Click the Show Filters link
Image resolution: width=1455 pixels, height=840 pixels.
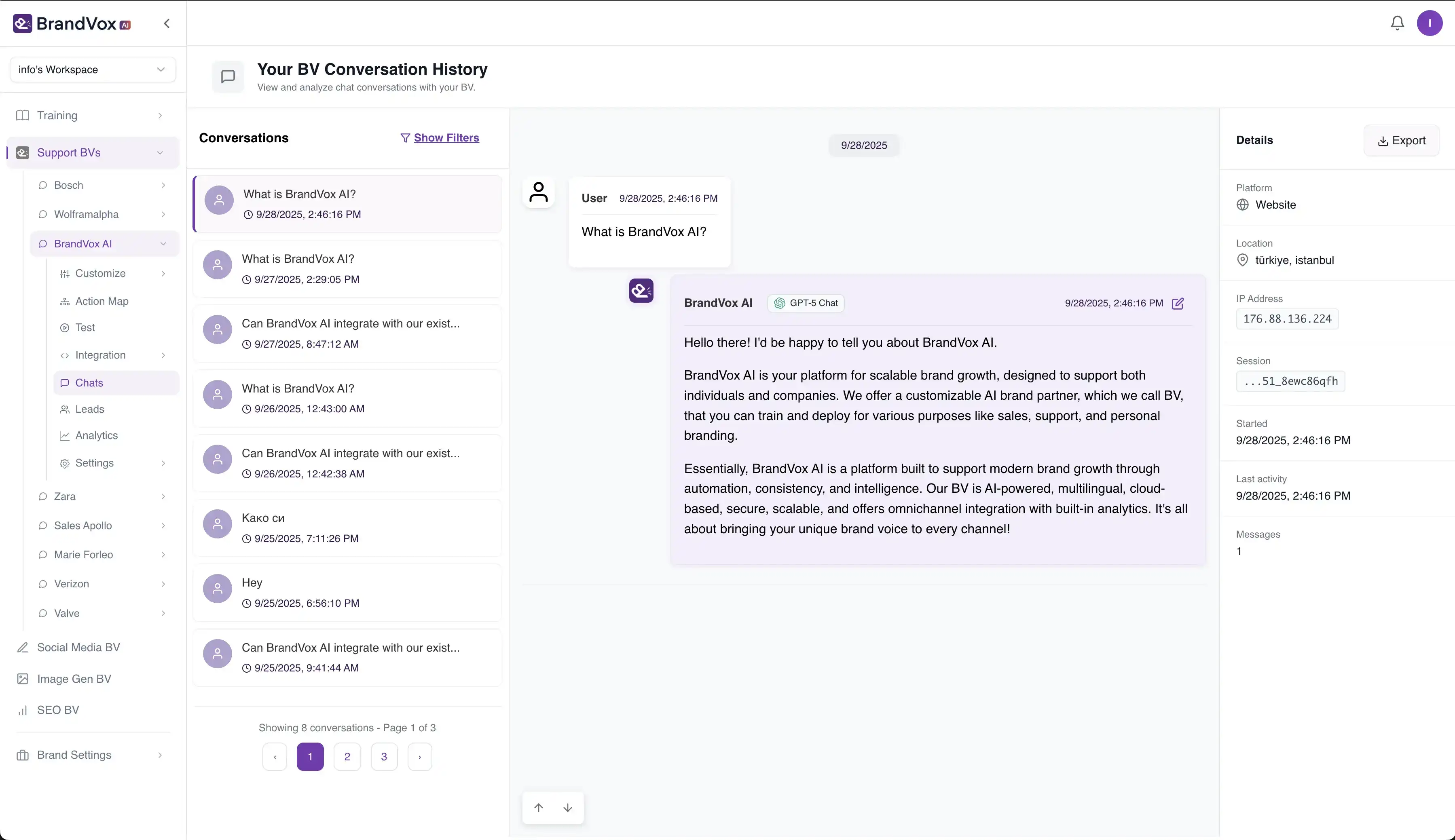click(446, 138)
